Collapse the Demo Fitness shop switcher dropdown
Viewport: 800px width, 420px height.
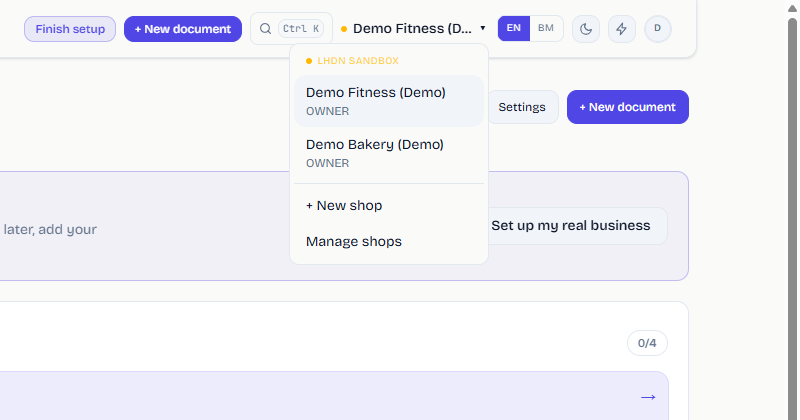[413, 29]
